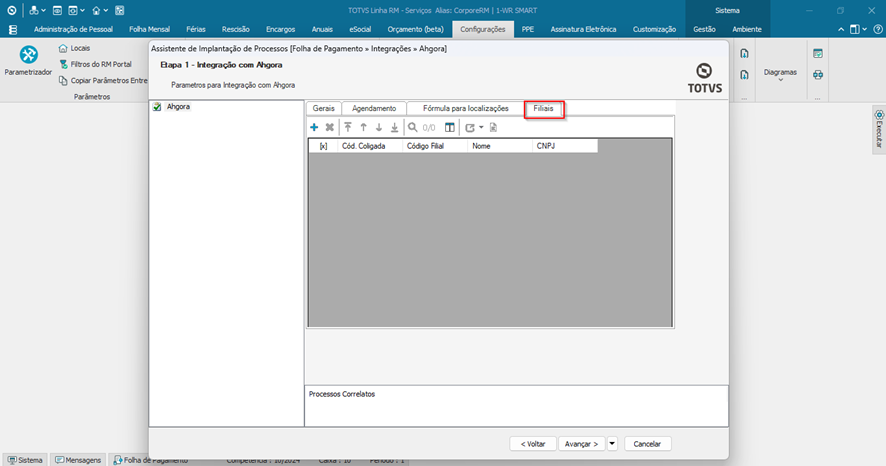Click the Excel sheet icon in grid toolbar
This screenshot has width=886, height=466.
click(493, 128)
